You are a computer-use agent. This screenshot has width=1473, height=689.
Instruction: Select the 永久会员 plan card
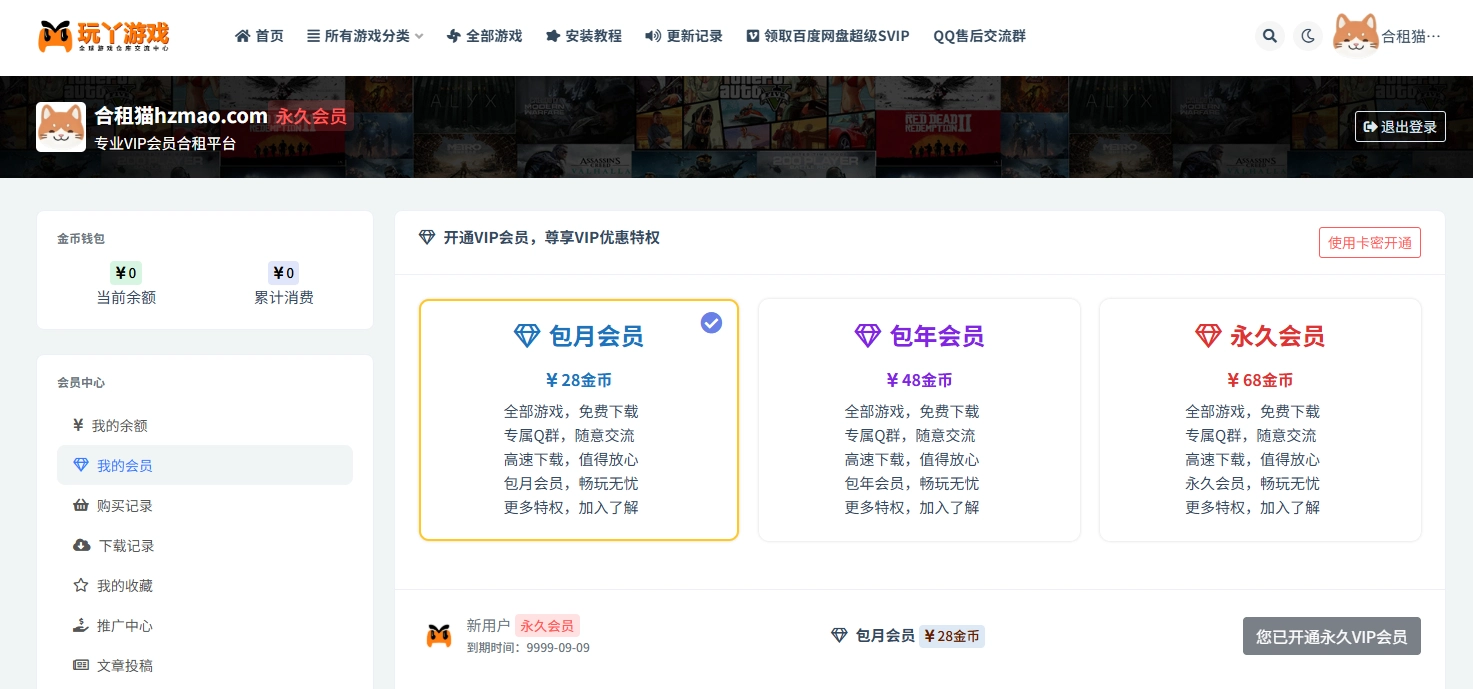[1260, 420]
